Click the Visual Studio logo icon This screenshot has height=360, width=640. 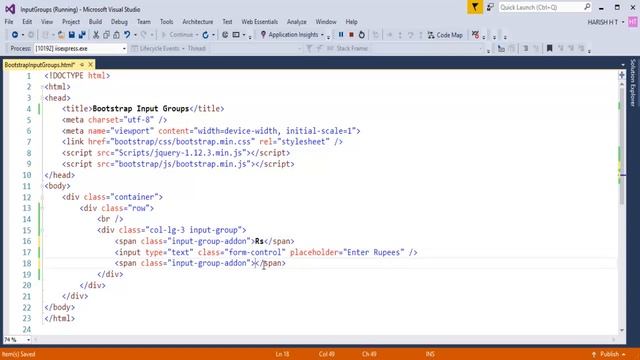(x=10, y=9)
